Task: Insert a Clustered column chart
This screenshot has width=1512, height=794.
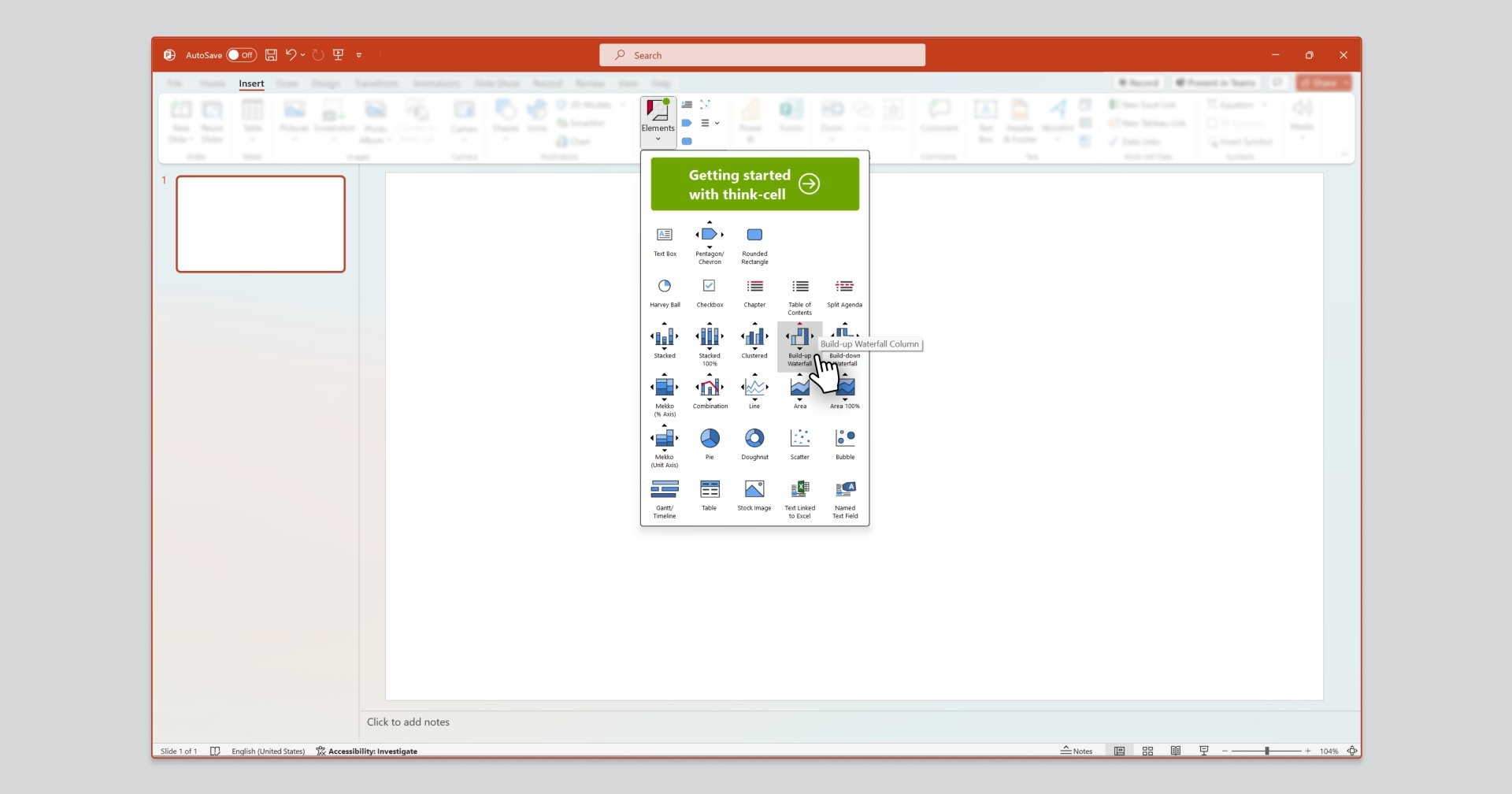Action: 754,340
